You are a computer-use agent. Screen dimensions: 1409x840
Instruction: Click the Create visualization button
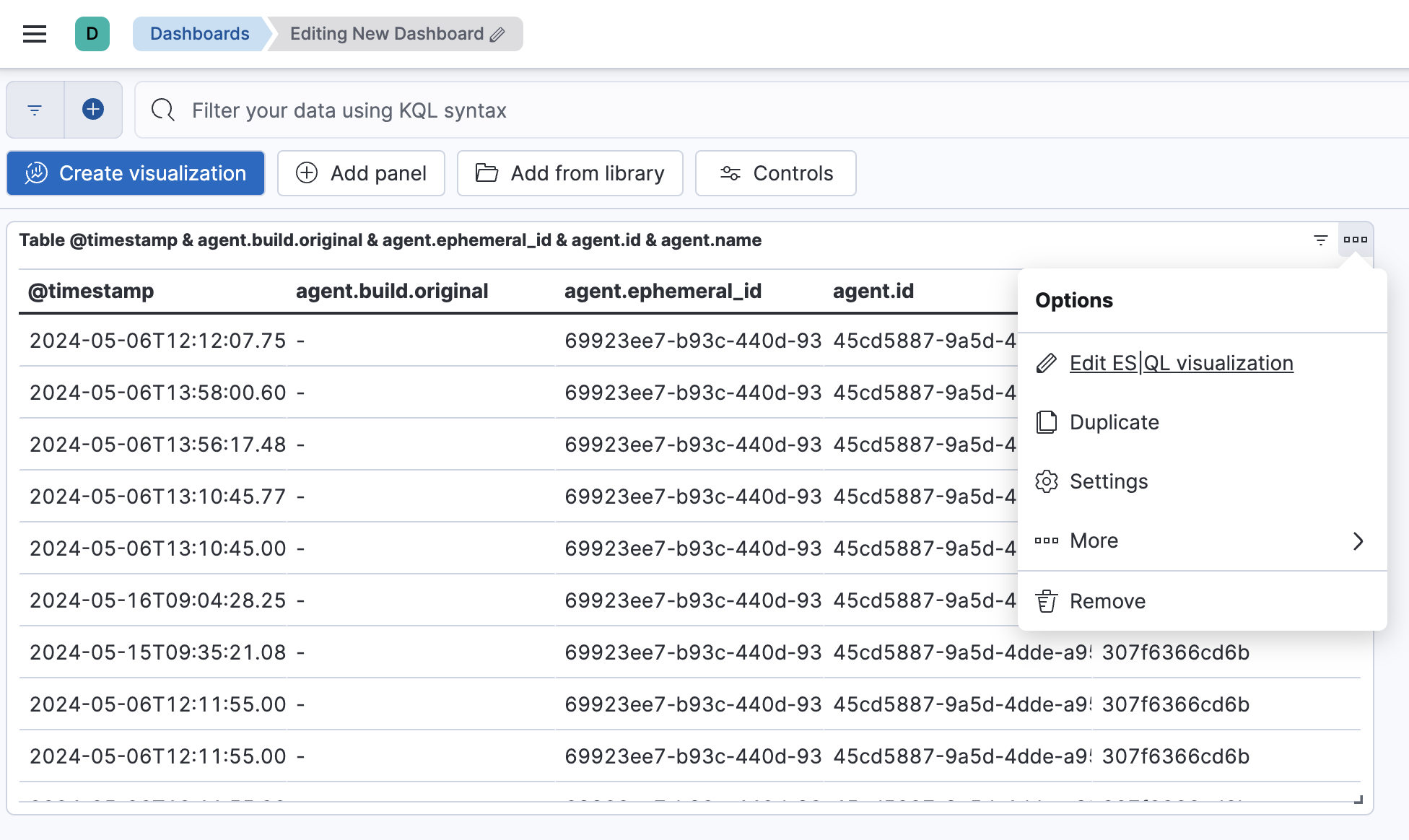[x=135, y=173]
